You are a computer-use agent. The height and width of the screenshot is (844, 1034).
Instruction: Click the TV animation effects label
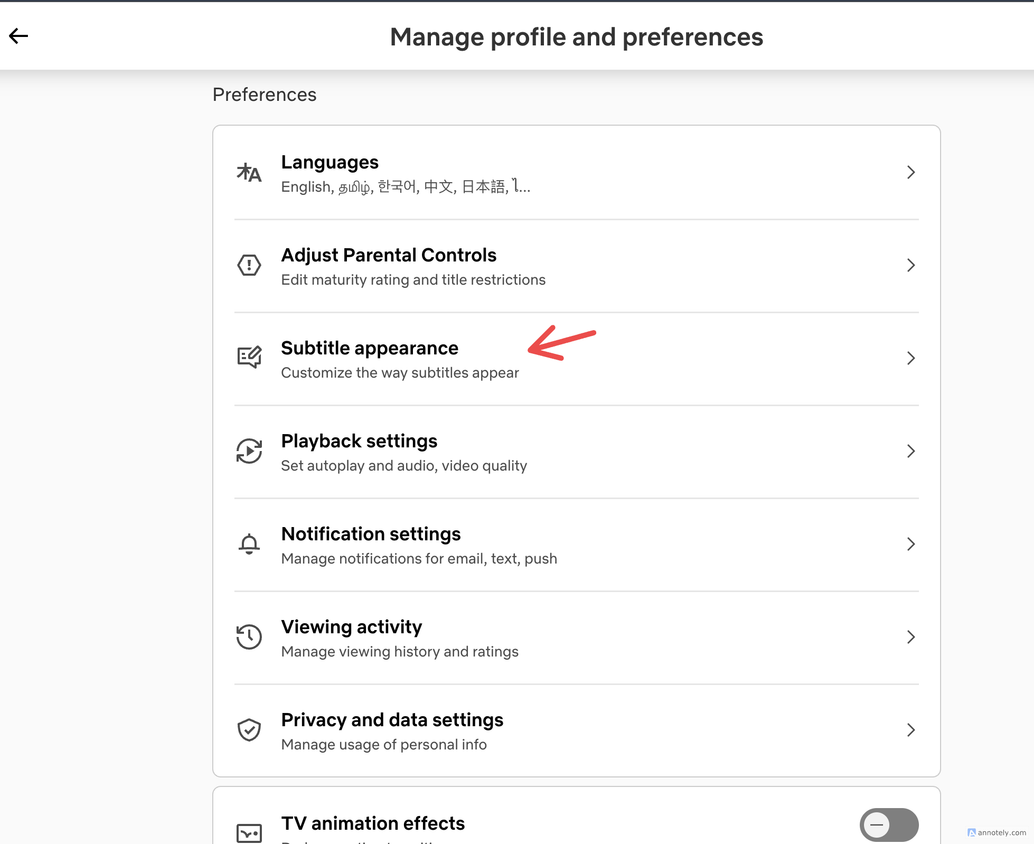pos(373,824)
